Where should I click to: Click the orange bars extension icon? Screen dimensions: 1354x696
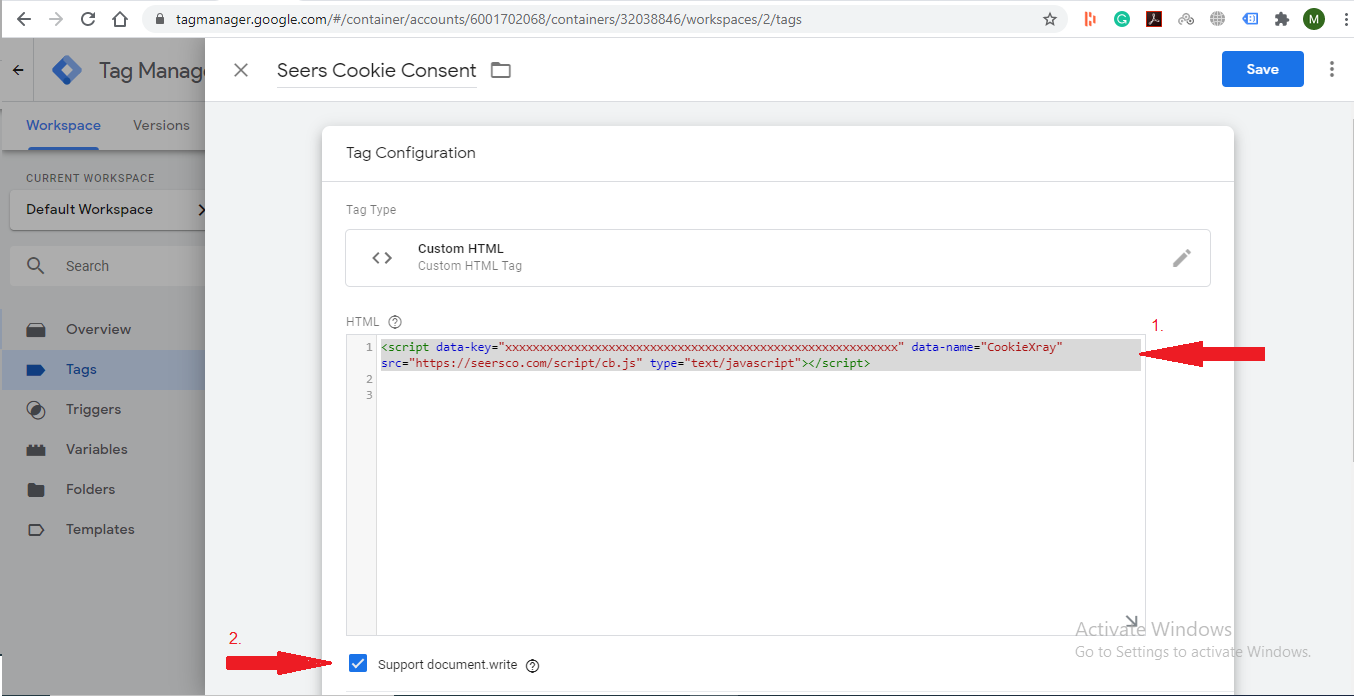1090,19
